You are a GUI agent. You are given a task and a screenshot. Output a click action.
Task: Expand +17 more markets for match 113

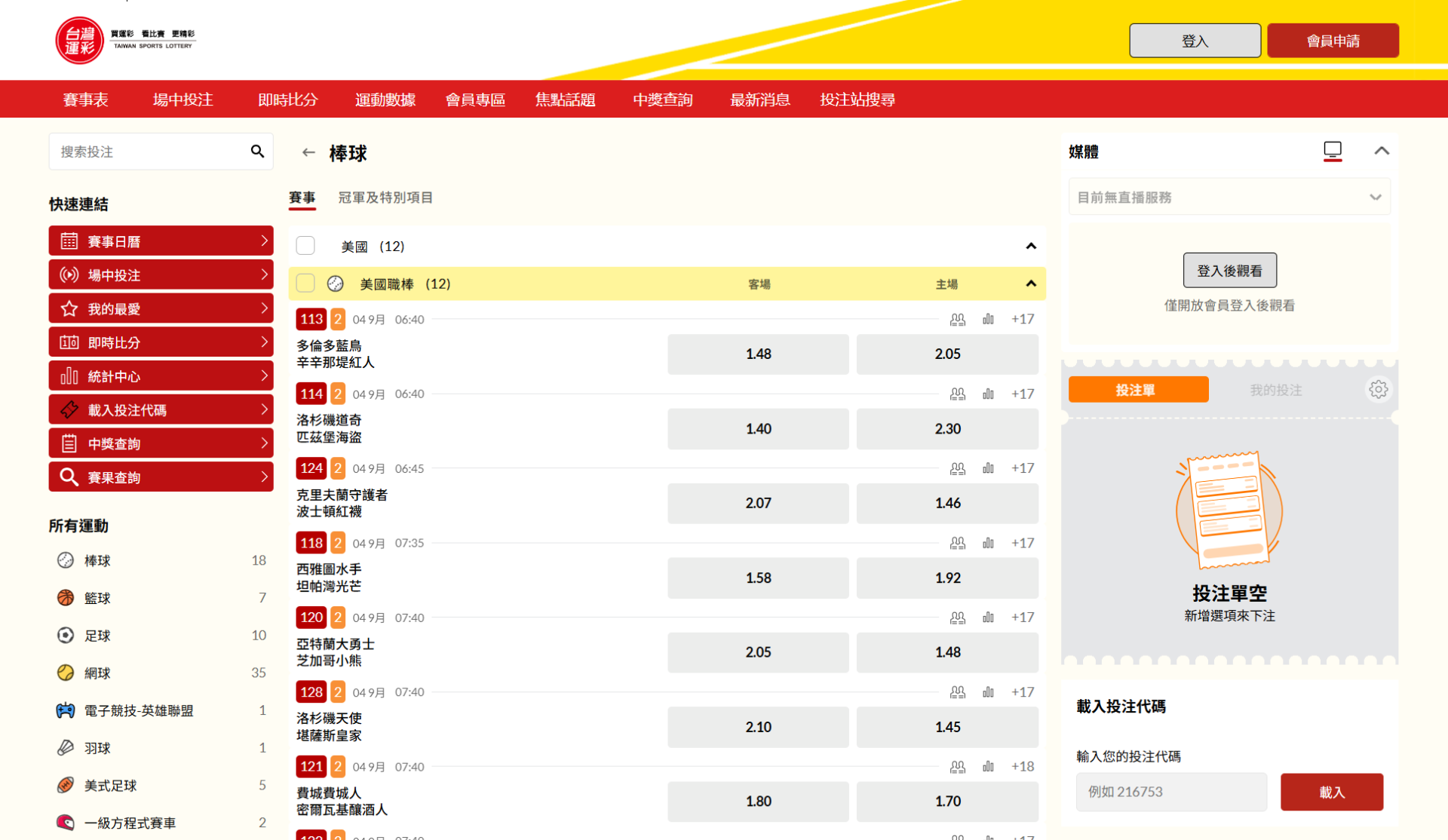coord(1023,320)
